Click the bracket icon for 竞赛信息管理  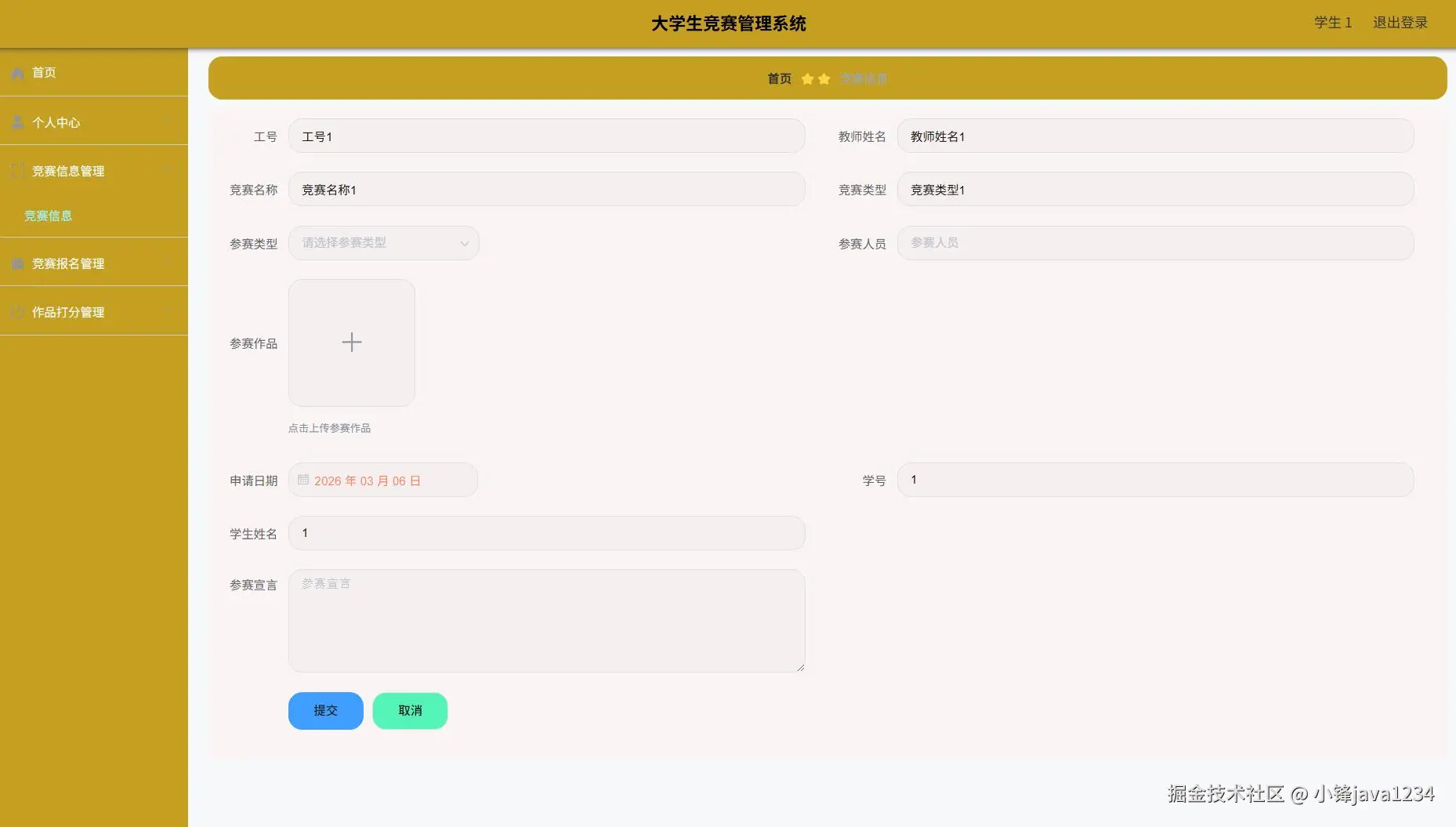[17, 171]
